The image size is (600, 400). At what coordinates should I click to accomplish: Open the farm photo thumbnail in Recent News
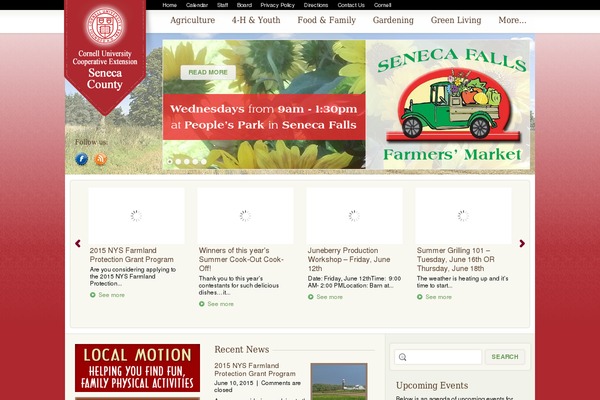pyautogui.click(x=339, y=382)
